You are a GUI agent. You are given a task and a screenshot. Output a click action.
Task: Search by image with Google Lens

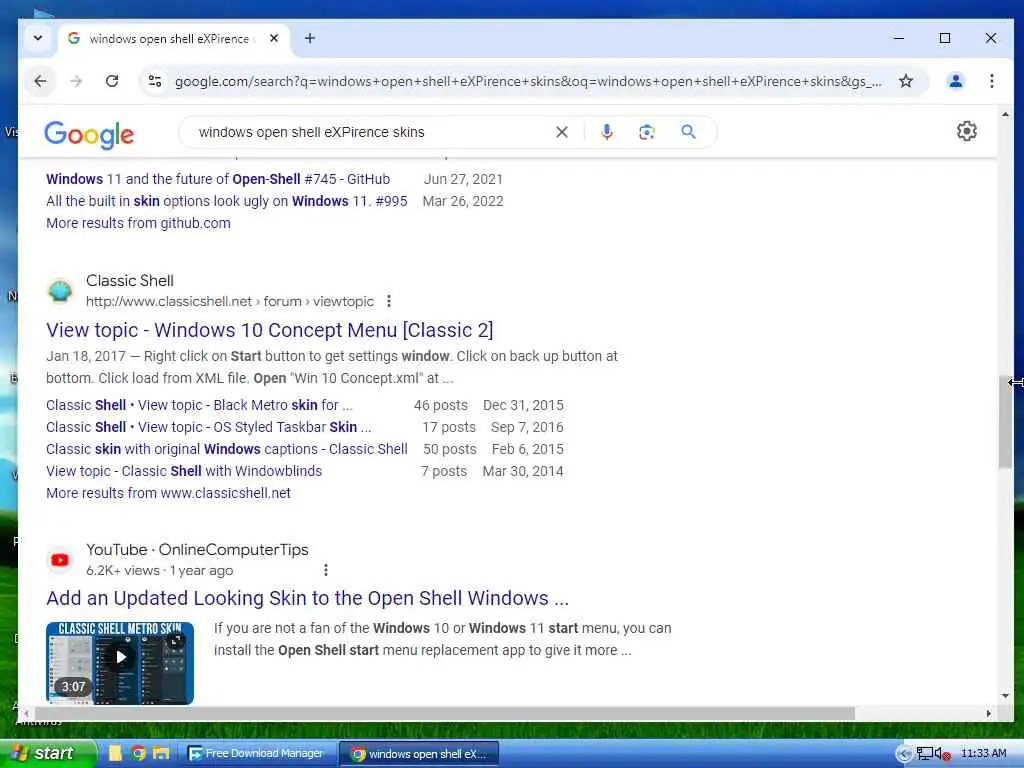click(647, 132)
